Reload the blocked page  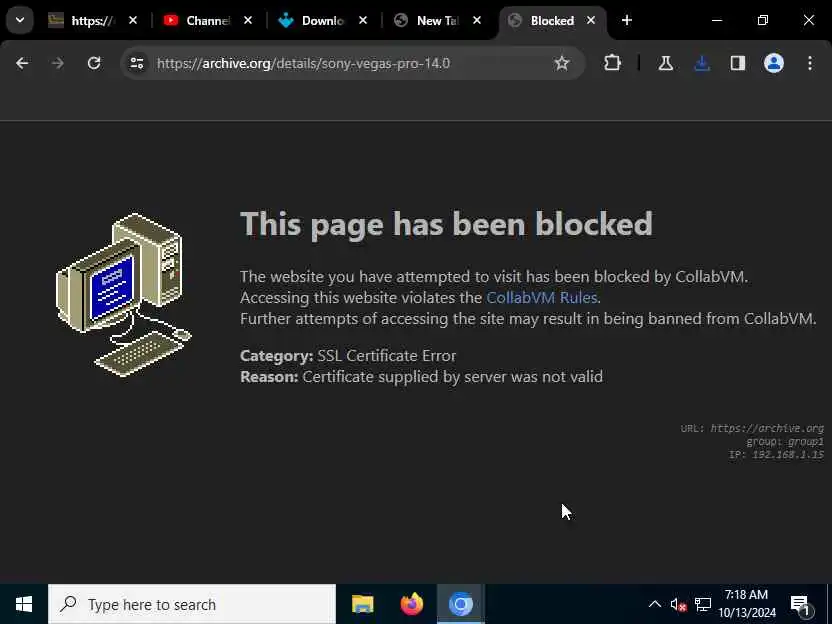click(x=94, y=63)
